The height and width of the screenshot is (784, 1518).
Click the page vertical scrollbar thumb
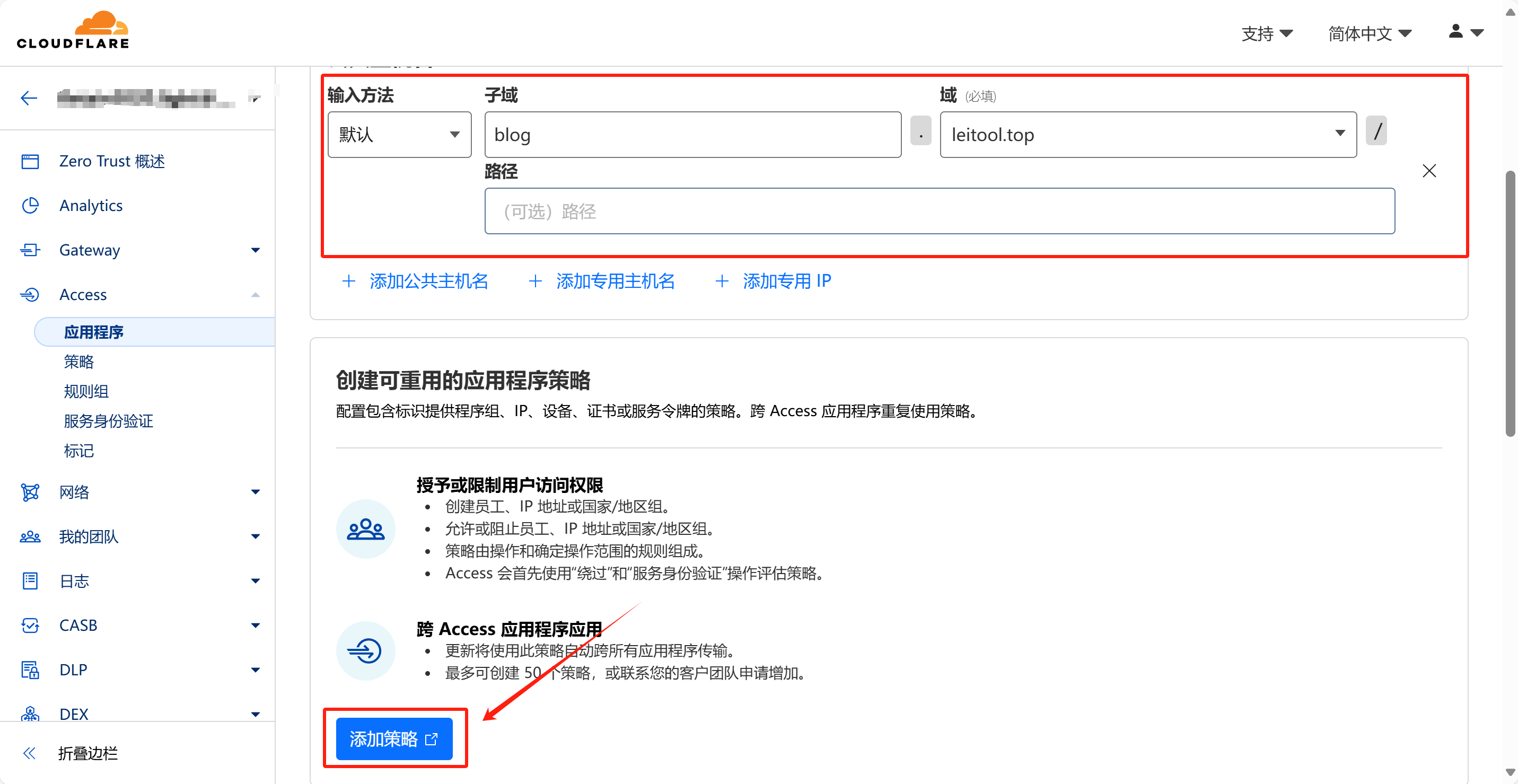pyautogui.click(x=1510, y=303)
